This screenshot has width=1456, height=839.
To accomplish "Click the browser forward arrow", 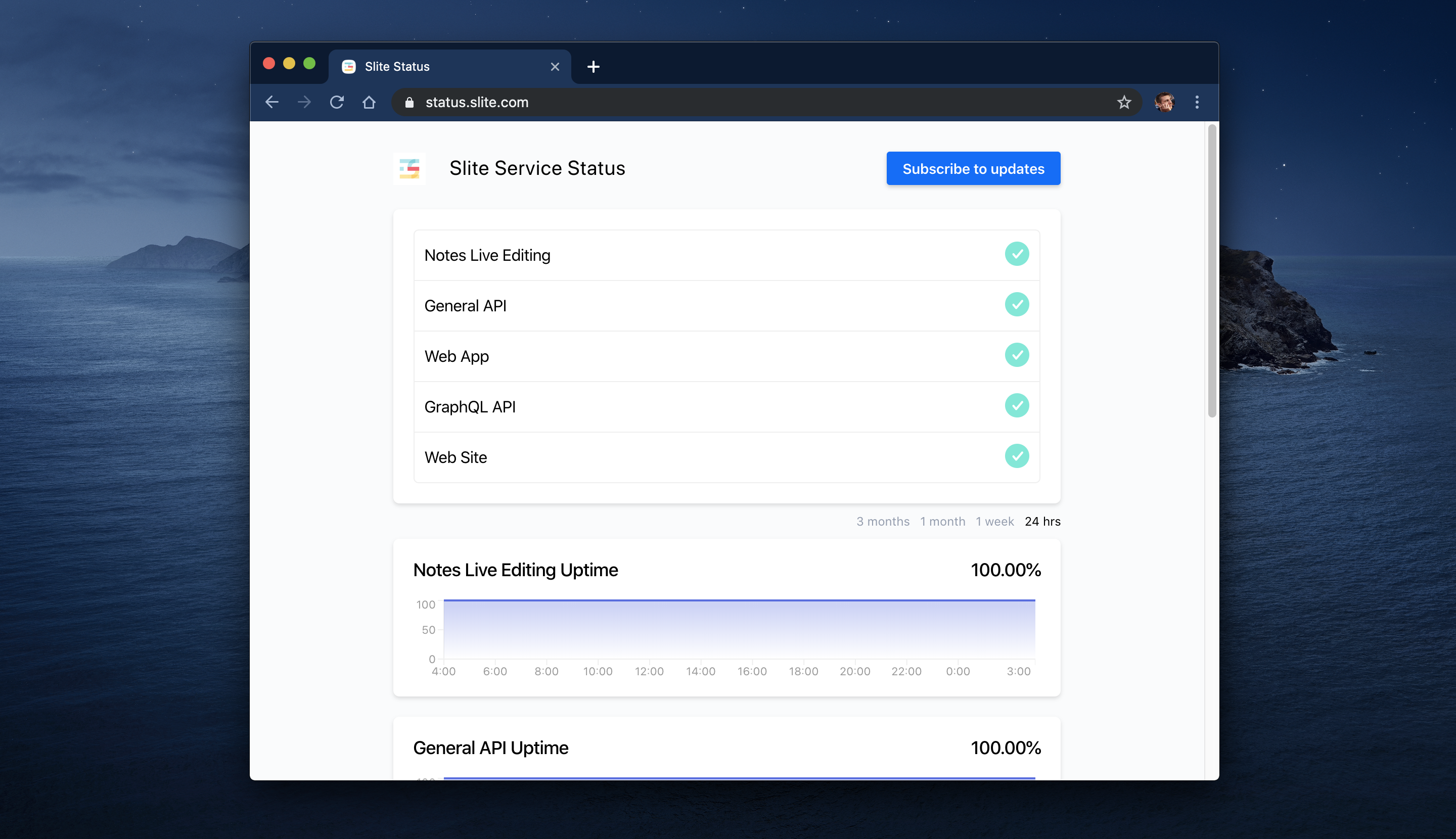I will point(304,102).
